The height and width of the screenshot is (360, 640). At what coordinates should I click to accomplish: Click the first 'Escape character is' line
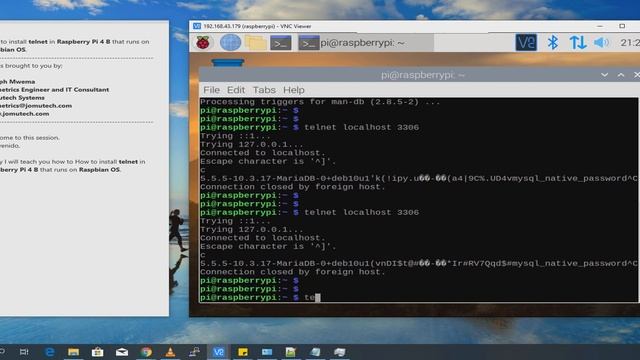click(x=268, y=162)
